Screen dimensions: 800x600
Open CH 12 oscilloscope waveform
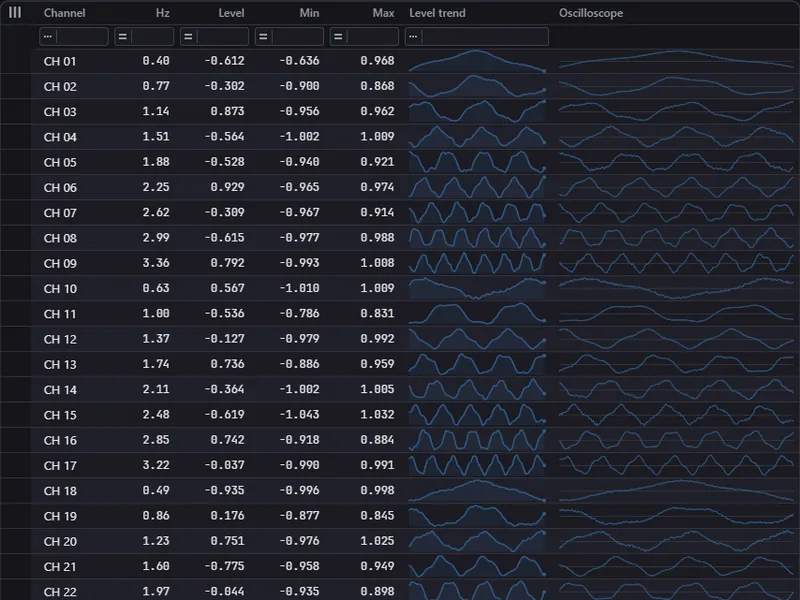click(x=677, y=339)
